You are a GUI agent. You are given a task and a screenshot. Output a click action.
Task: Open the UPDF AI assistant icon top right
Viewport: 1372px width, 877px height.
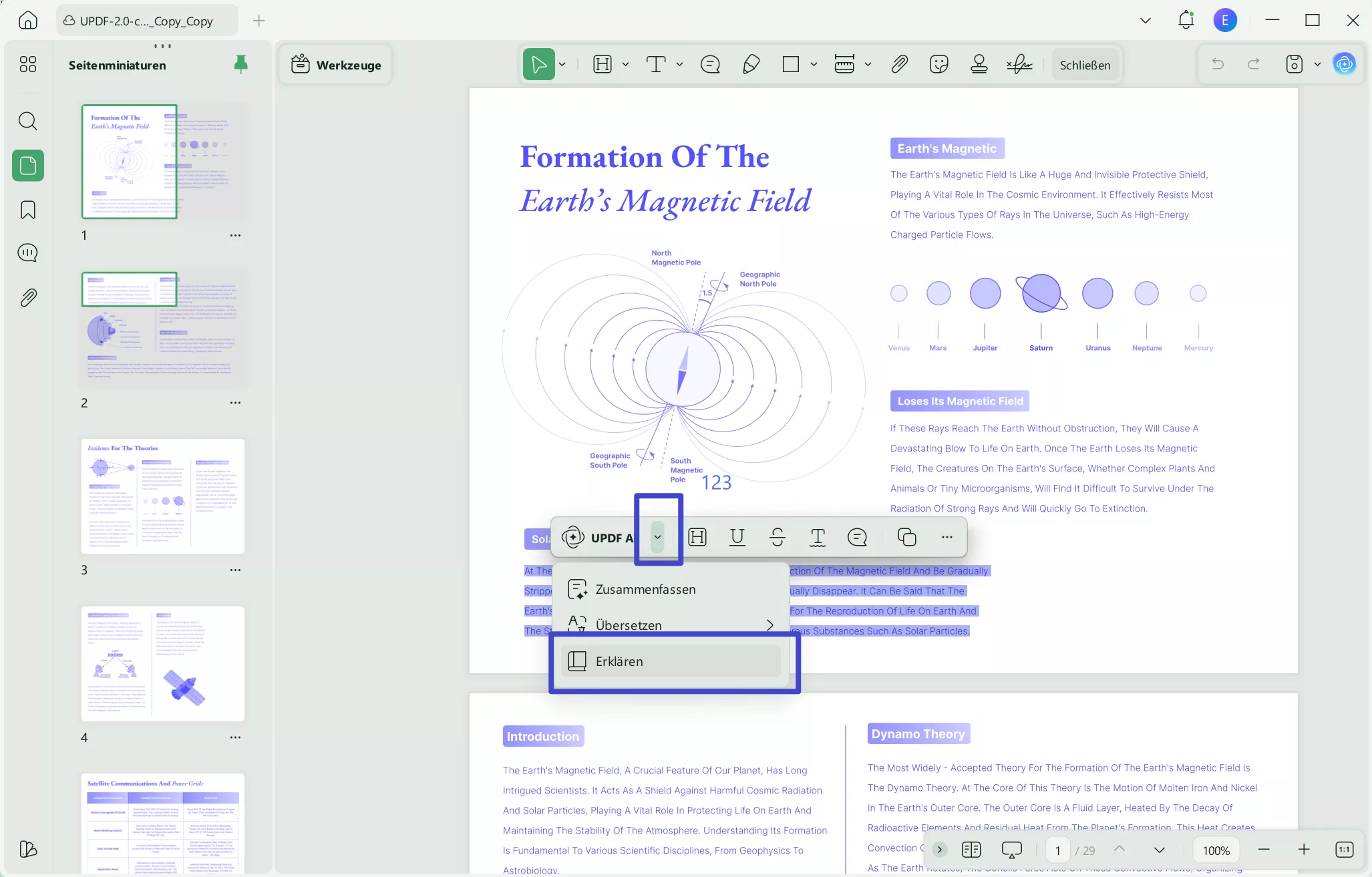pos(1344,64)
